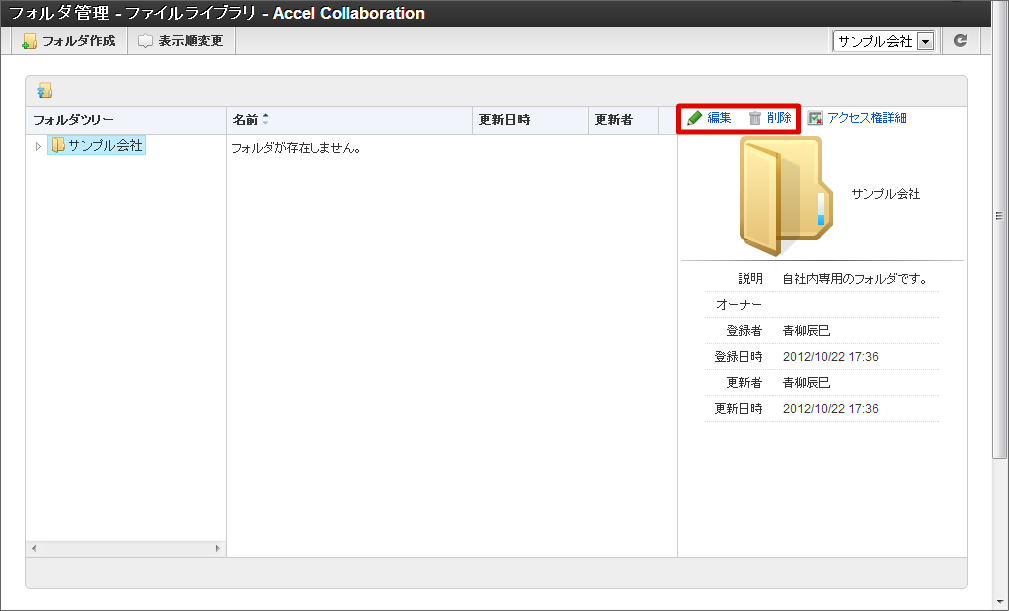Click the 自社内専用のフォルダです。 description text
The image size is (1009, 611).
[855, 279]
